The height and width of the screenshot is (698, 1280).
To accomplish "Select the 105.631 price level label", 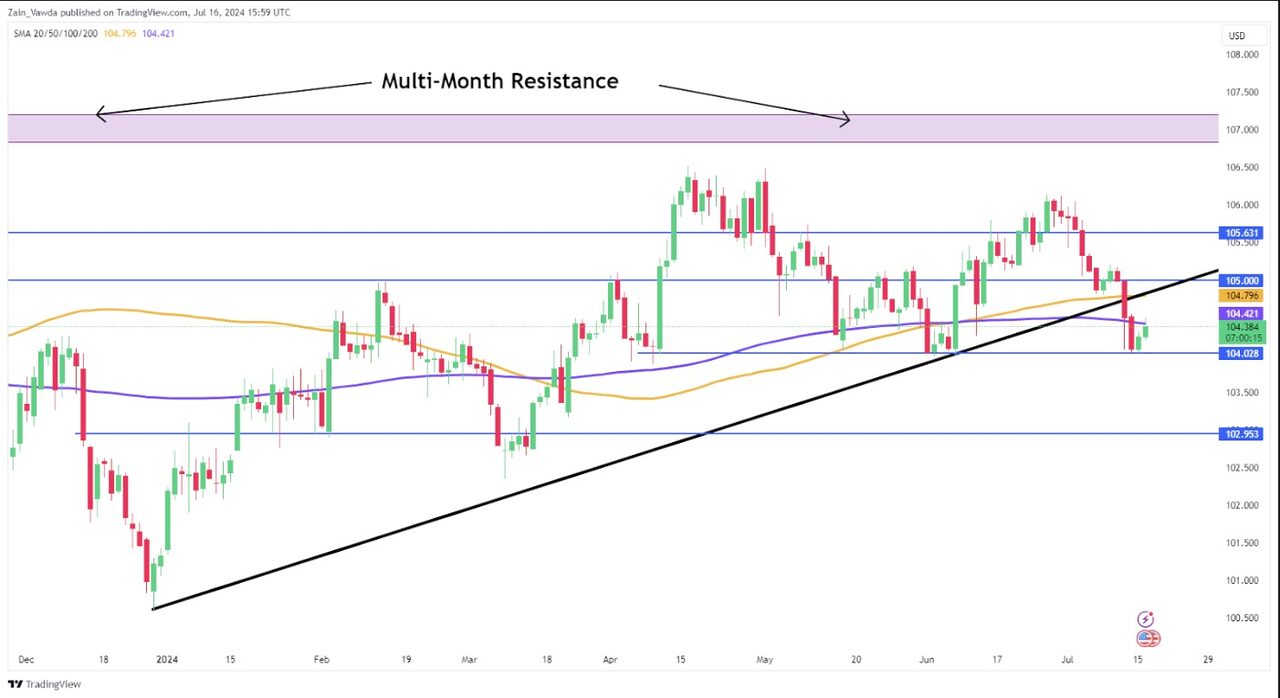I will pos(1241,233).
